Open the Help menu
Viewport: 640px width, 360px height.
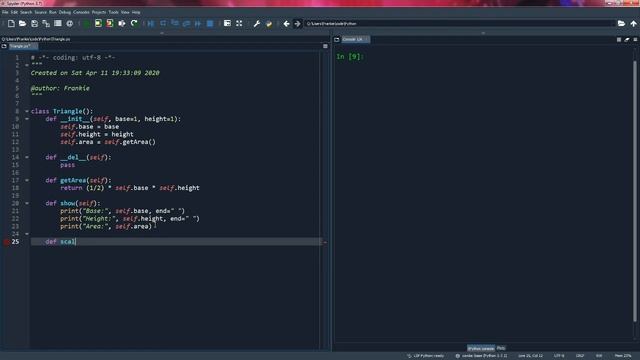(136, 12)
